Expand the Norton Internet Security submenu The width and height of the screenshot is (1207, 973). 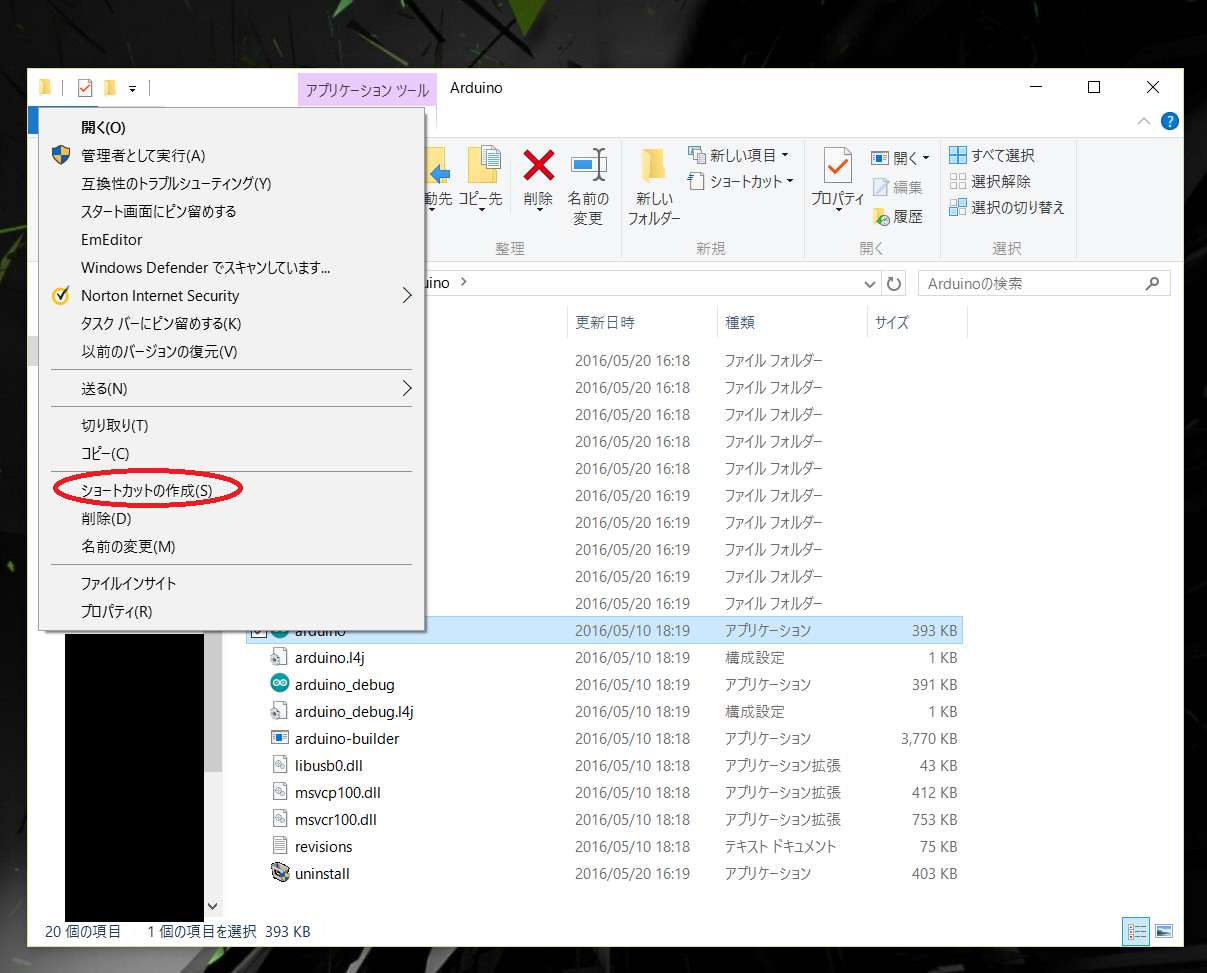tap(407, 295)
